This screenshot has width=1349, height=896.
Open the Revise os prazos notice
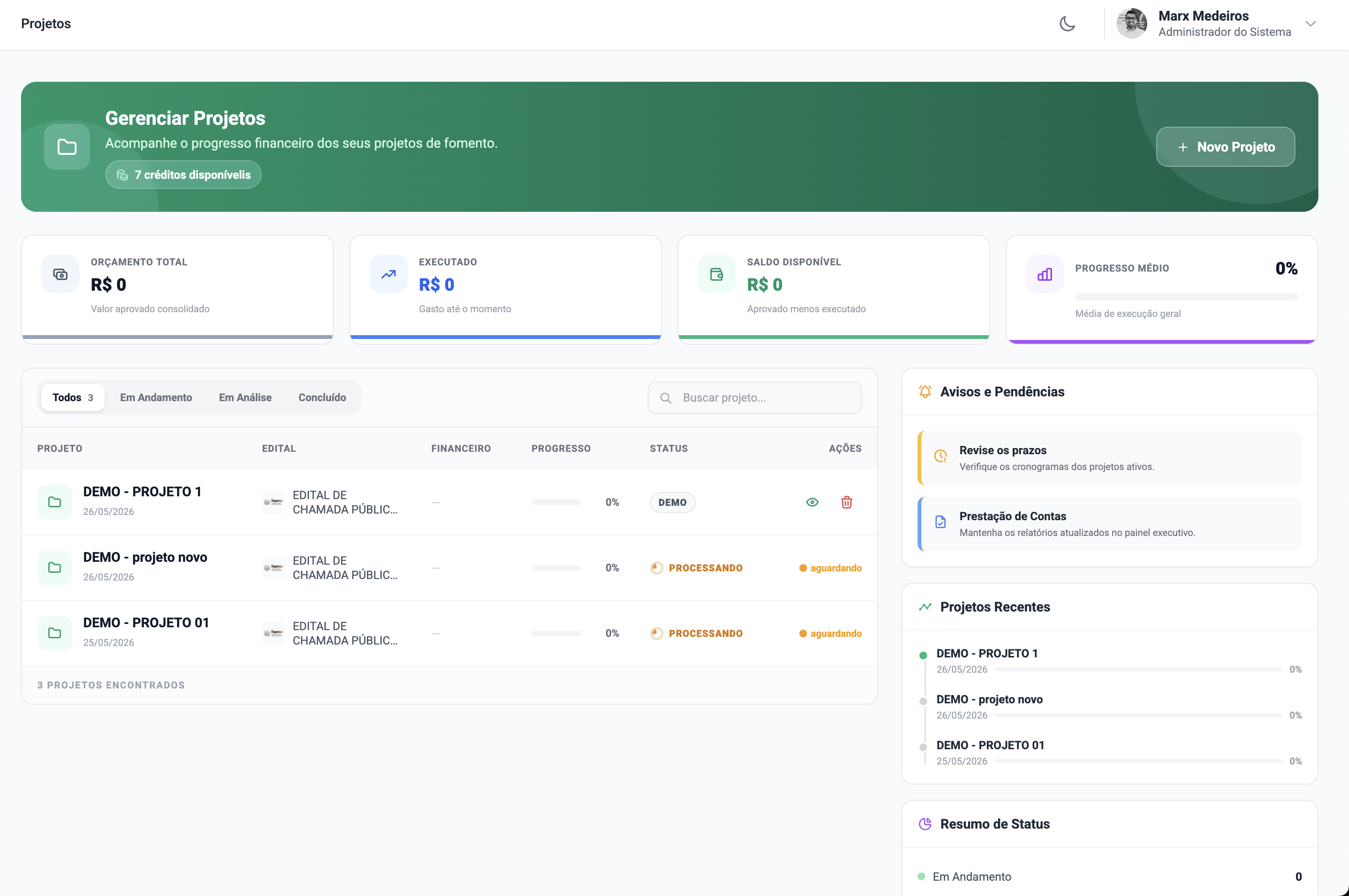point(1109,458)
